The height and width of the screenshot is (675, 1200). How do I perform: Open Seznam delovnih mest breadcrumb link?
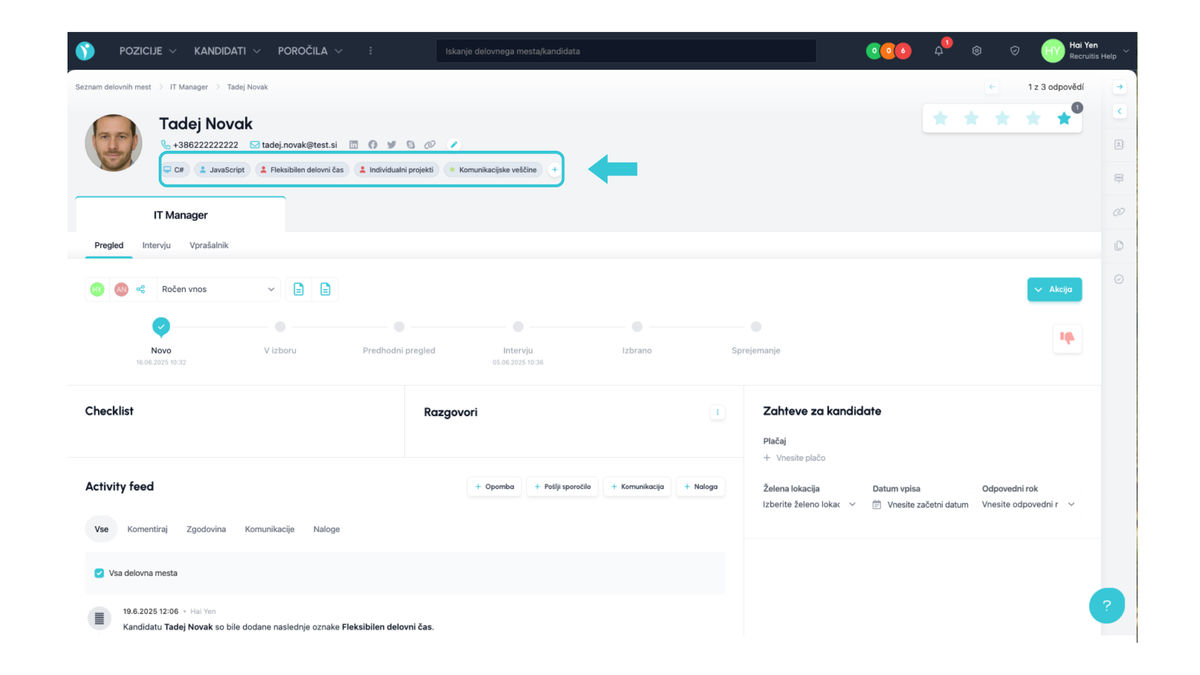pos(113,87)
